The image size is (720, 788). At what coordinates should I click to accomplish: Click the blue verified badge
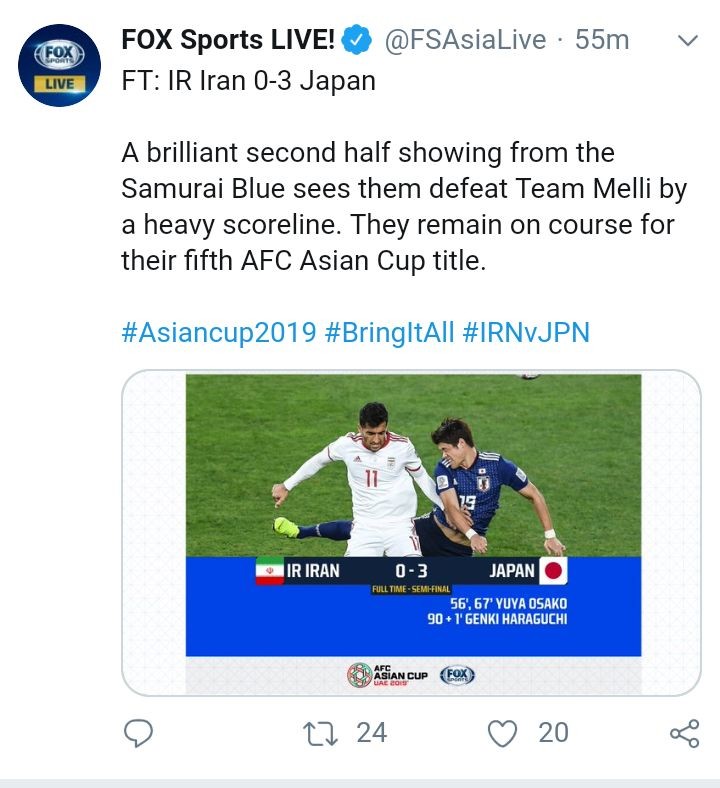click(355, 40)
